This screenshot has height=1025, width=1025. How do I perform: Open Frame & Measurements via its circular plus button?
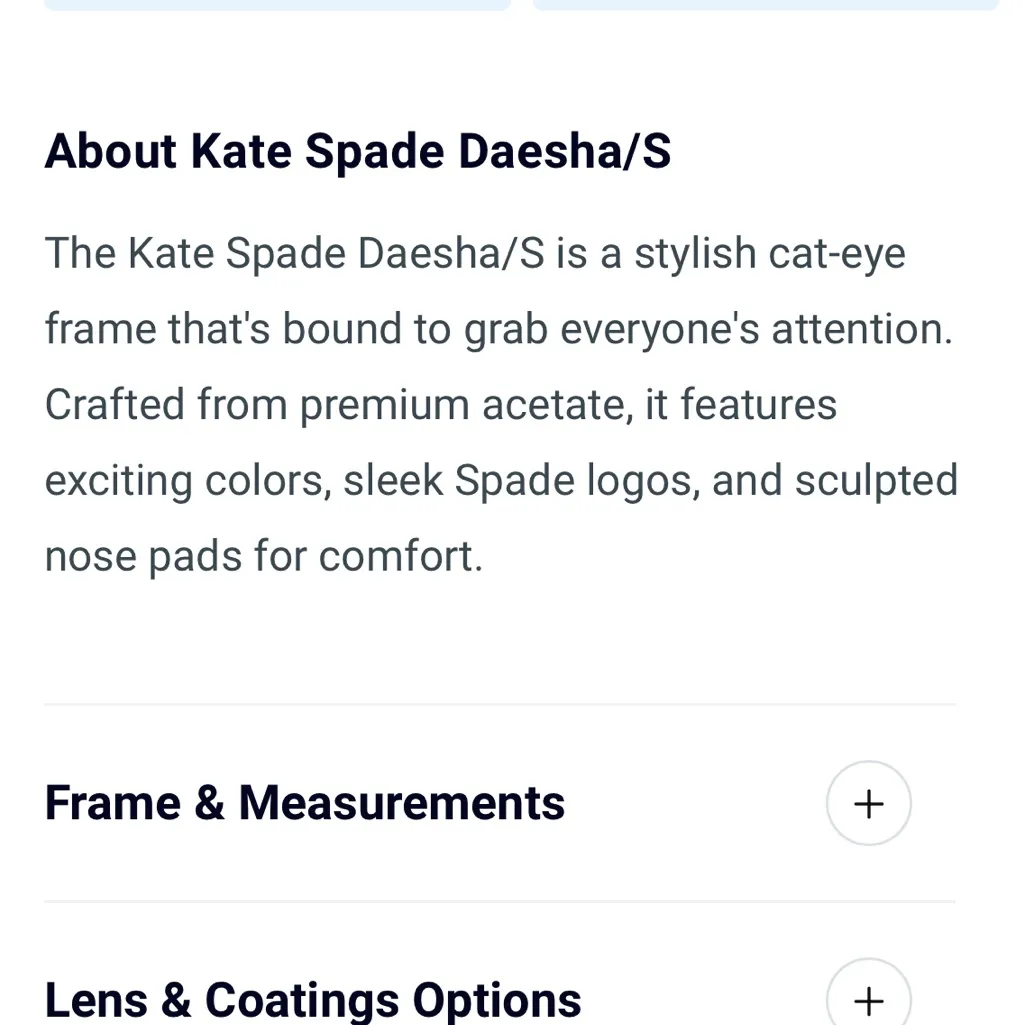click(x=868, y=803)
